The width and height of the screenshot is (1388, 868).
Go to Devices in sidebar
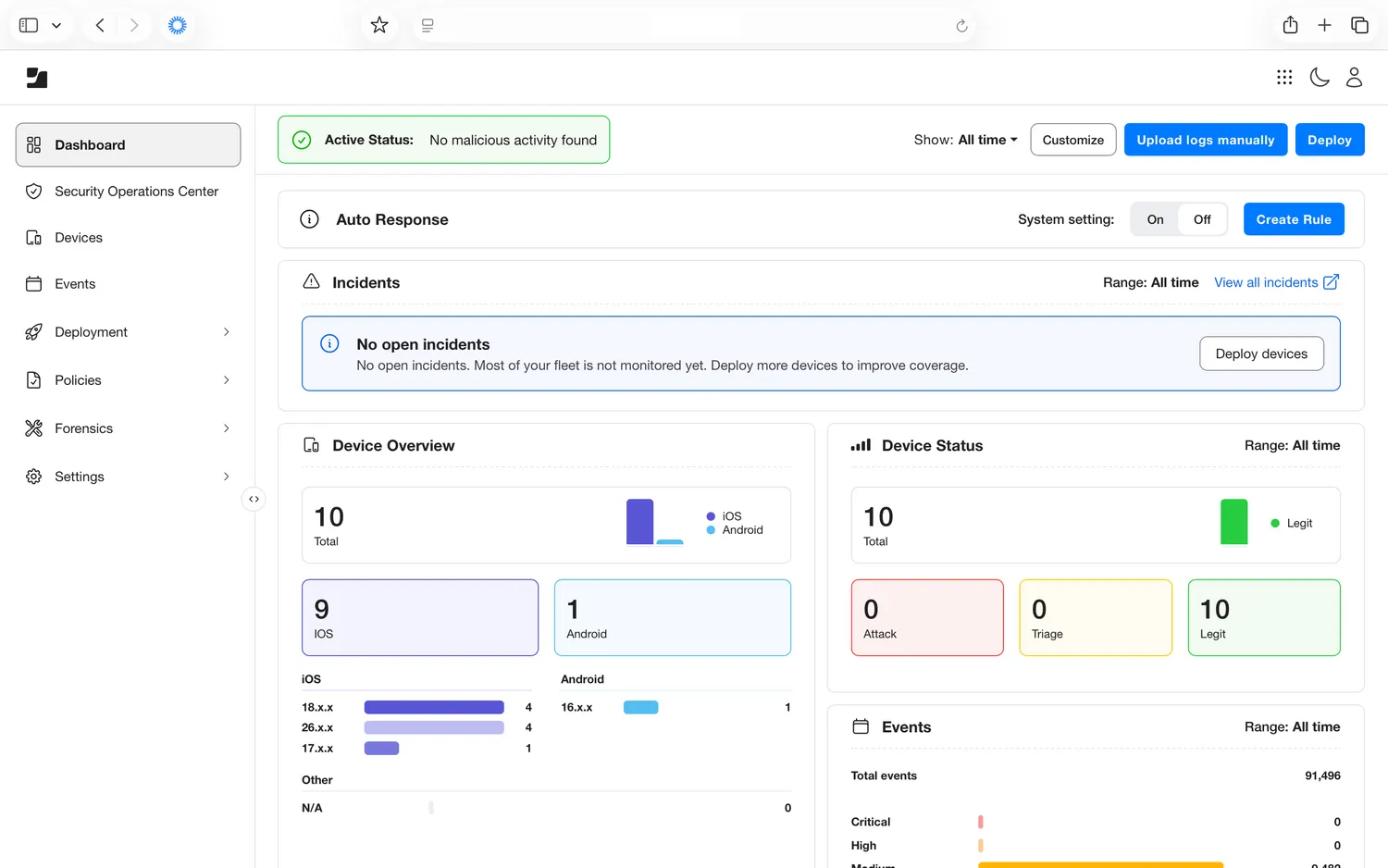pos(79,238)
